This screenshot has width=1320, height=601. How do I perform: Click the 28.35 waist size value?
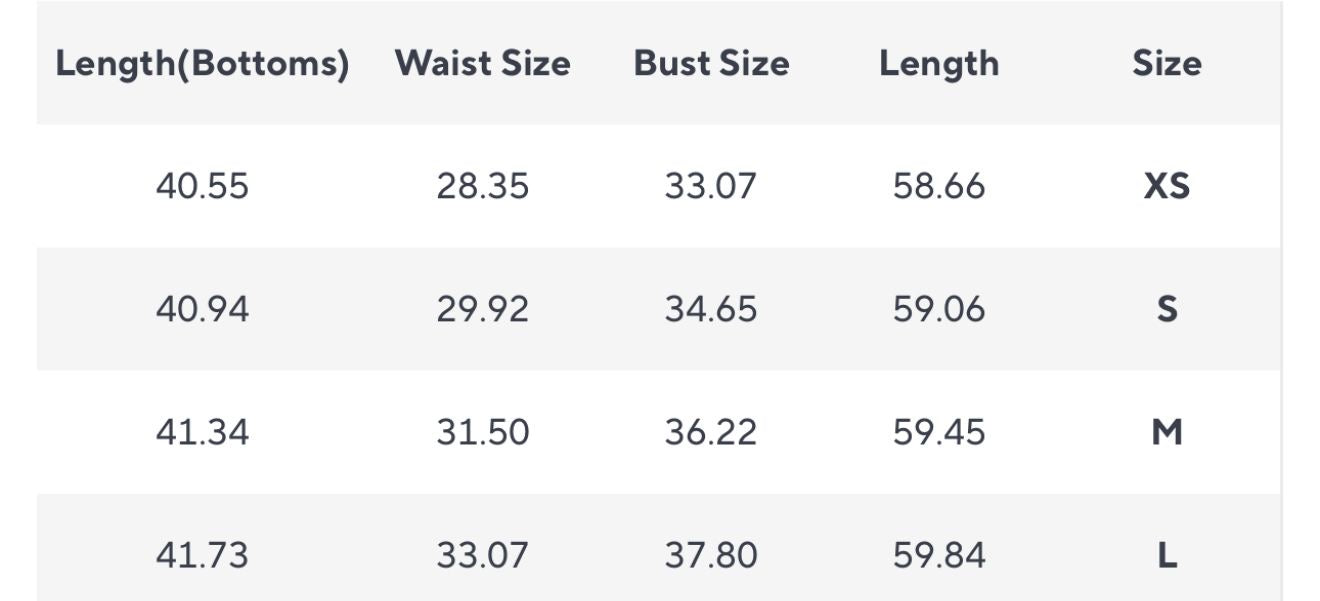482,186
